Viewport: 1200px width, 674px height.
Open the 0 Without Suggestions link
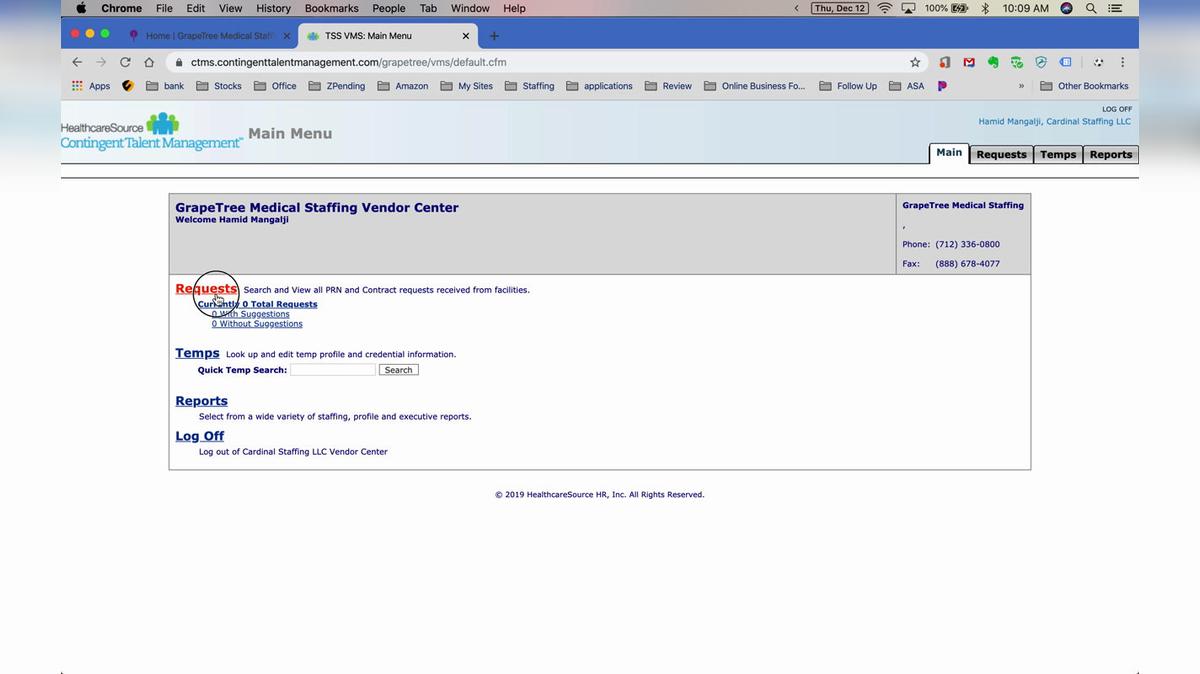coord(257,324)
